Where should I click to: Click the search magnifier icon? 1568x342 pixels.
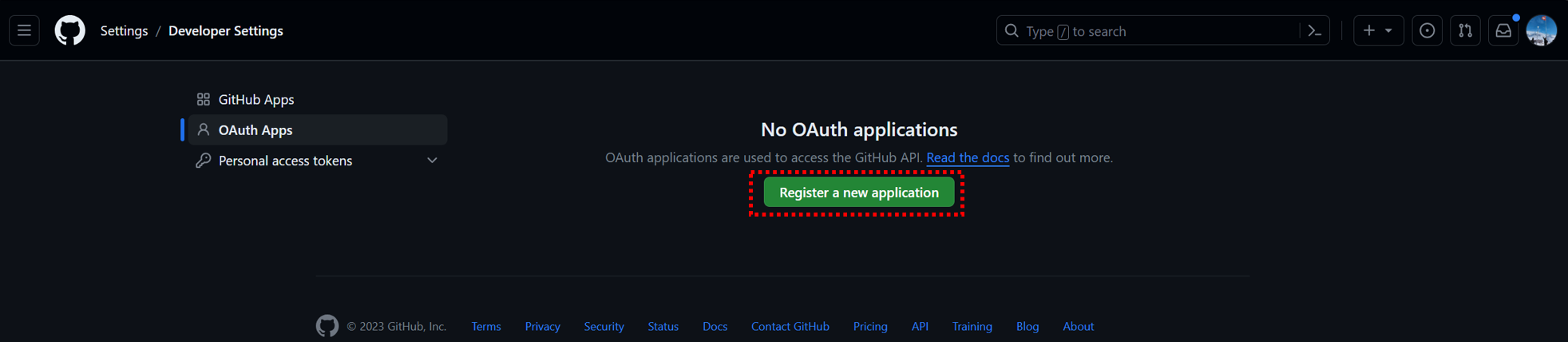(x=1012, y=30)
